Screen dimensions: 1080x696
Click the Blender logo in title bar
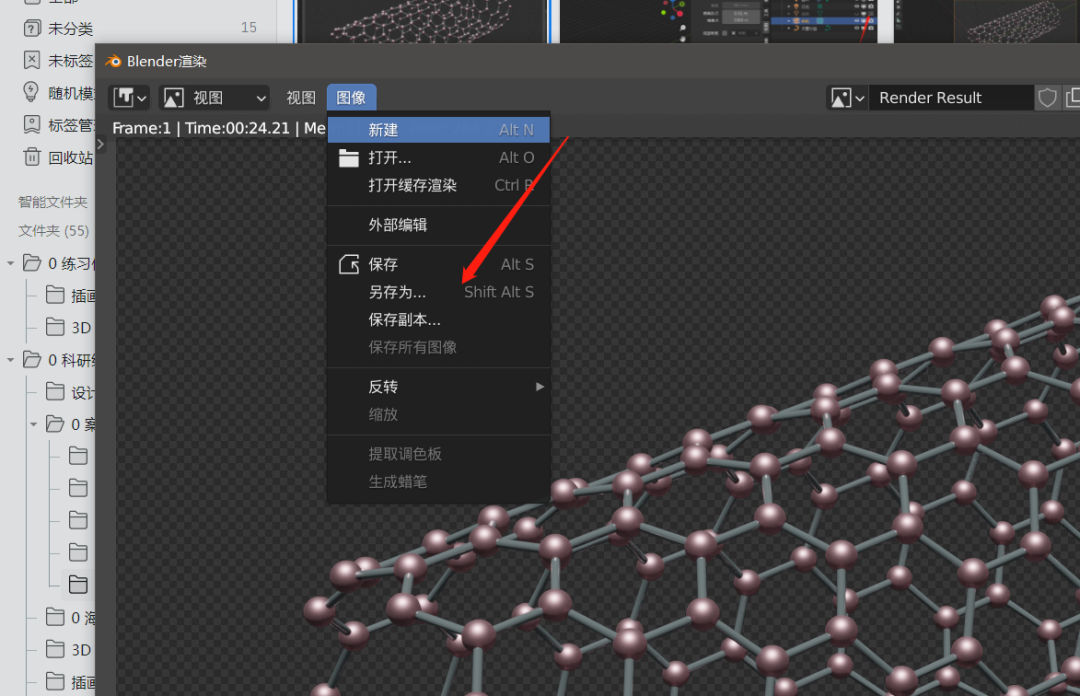tap(113, 61)
